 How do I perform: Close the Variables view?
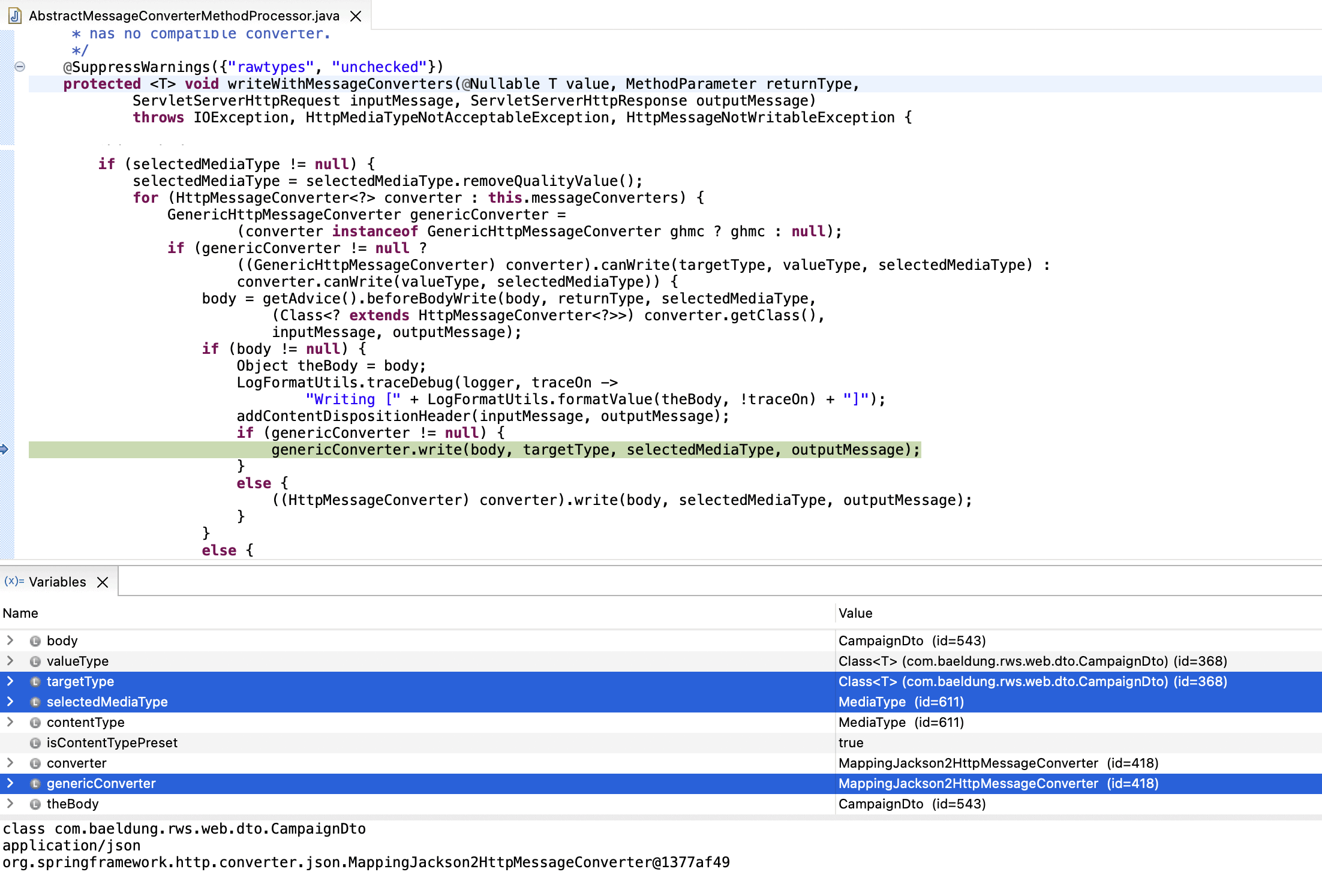[x=103, y=582]
